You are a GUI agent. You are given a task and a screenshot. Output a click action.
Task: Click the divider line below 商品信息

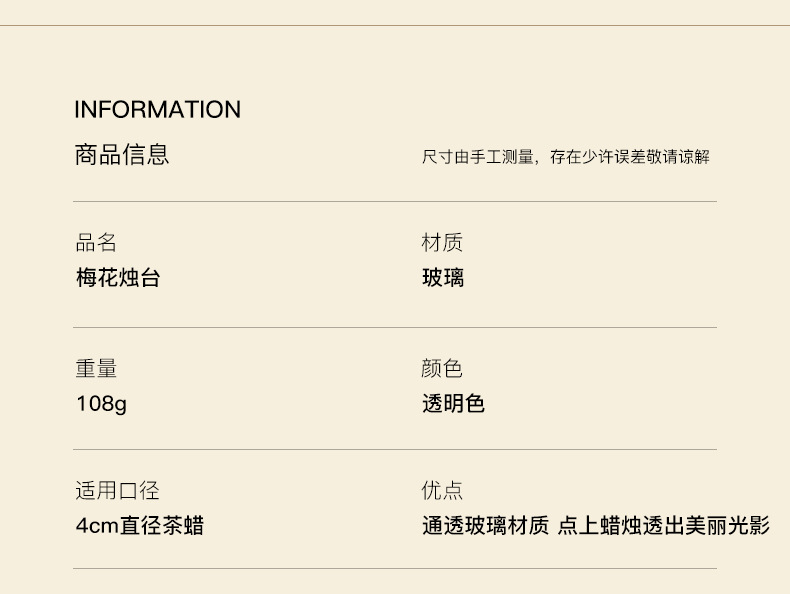(395, 202)
